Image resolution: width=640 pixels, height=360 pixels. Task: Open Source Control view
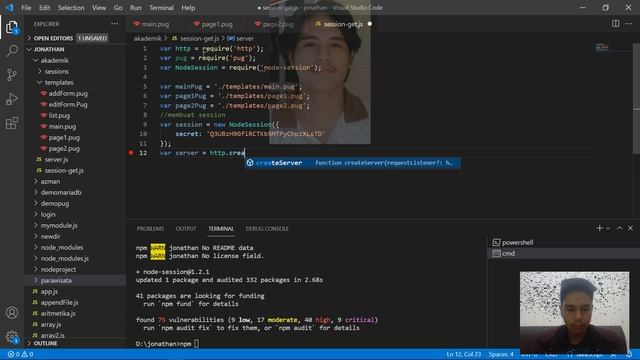[x=12, y=75]
